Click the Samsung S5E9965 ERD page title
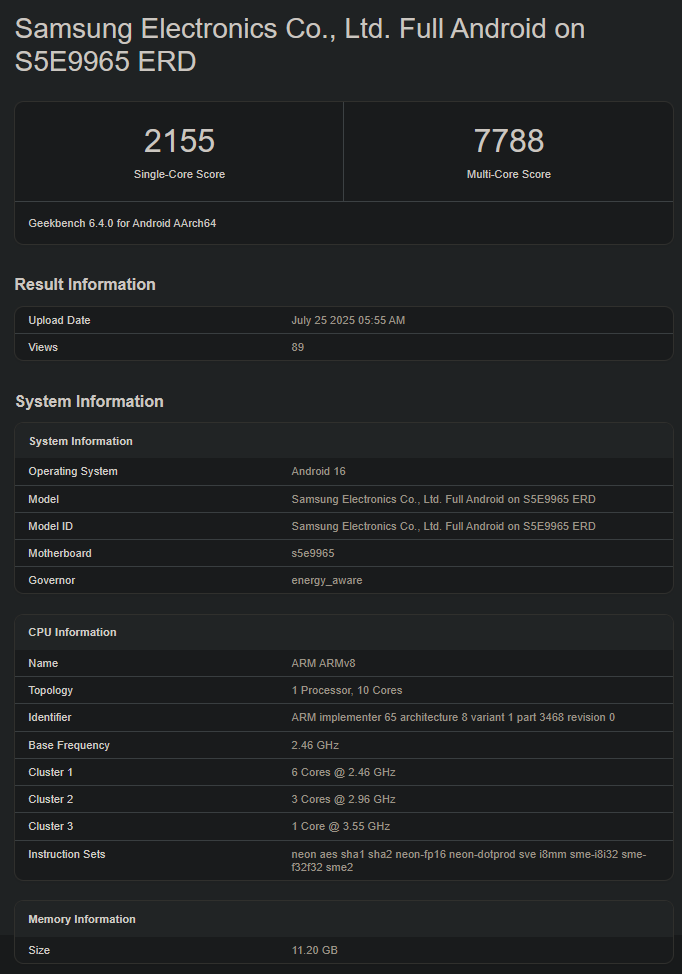Image resolution: width=682 pixels, height=974 pixels. [300, 45]
